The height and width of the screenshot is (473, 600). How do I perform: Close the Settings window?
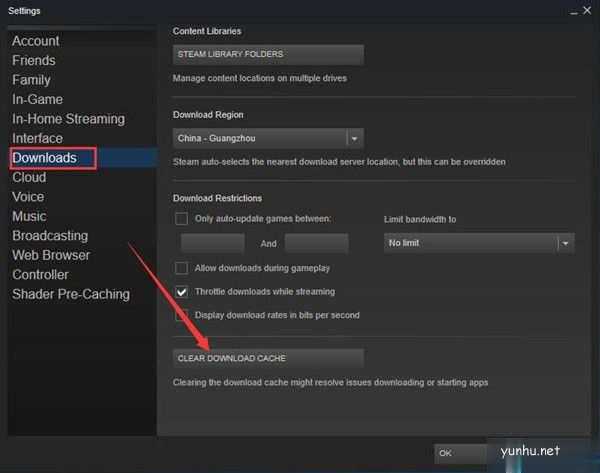pyautogui.click(x=587, y=11)
